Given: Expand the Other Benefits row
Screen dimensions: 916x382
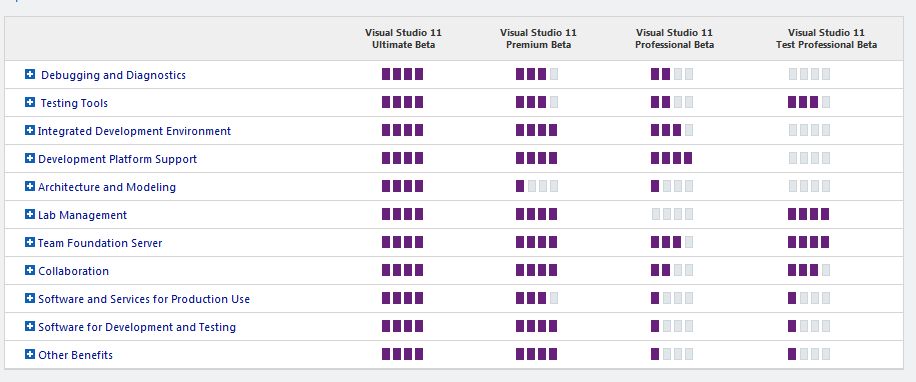Looking at the screenshot, I should click(30, 355).
